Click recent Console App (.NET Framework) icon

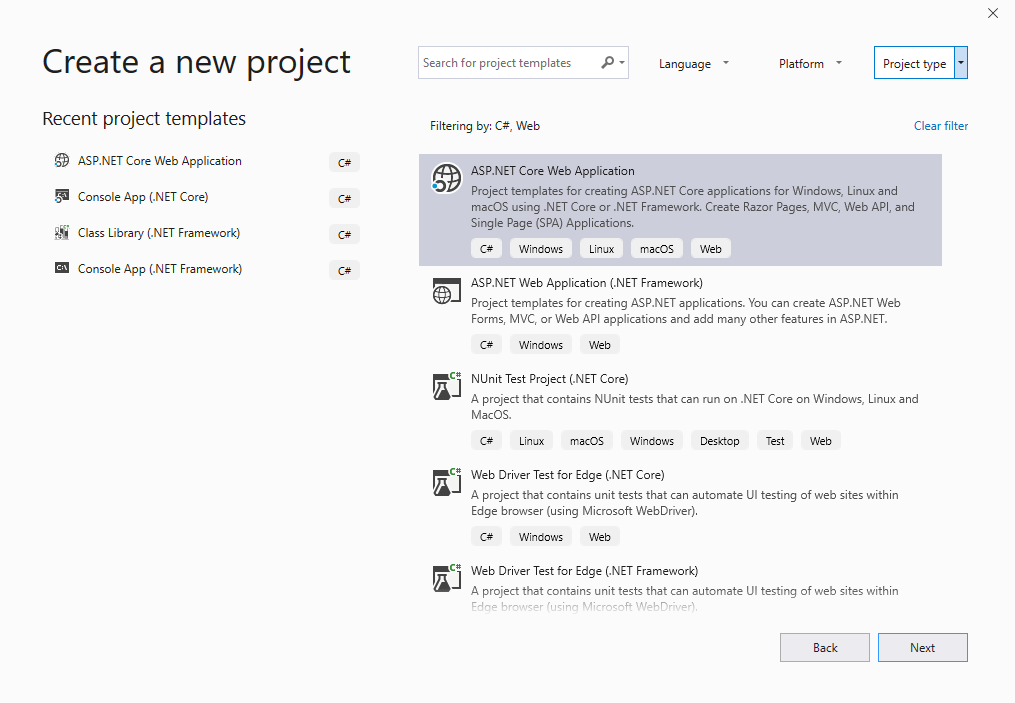(x=62, y=269)
